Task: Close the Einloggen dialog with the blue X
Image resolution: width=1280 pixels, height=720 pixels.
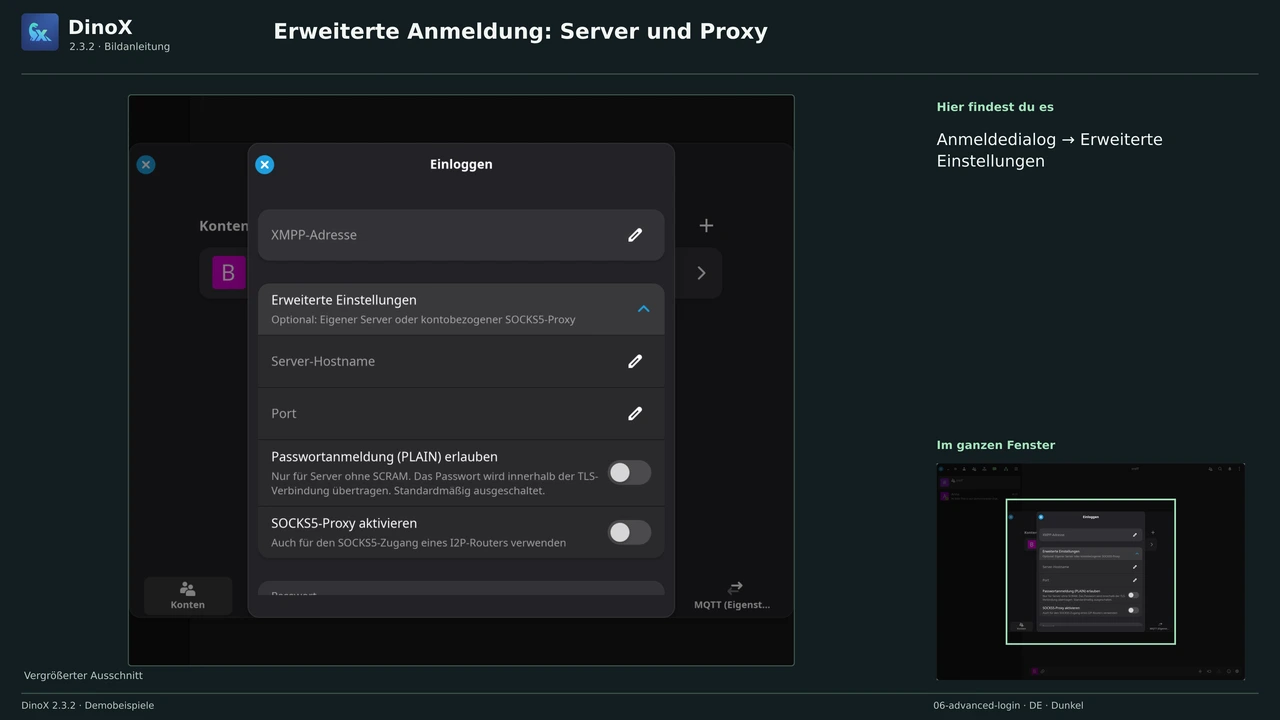Action: click(x=264, y=165)
